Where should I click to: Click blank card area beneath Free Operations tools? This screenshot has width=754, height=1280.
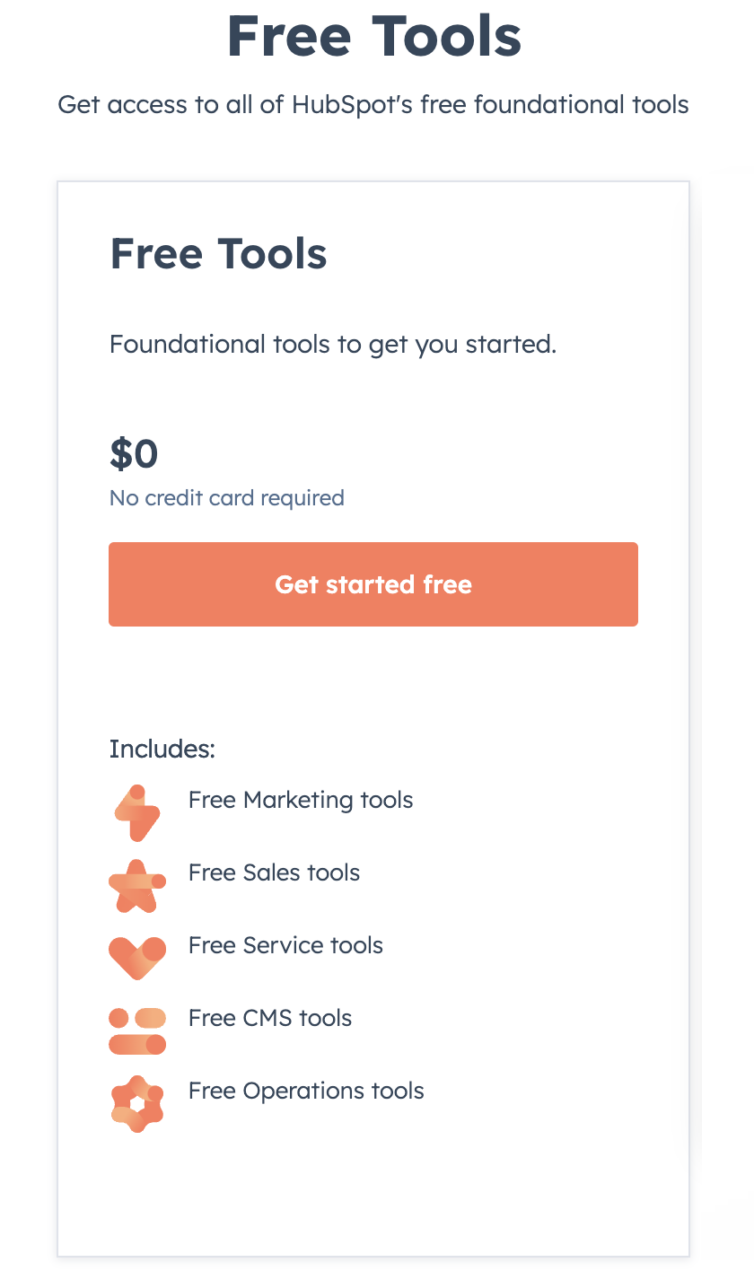coord(373,1190)
